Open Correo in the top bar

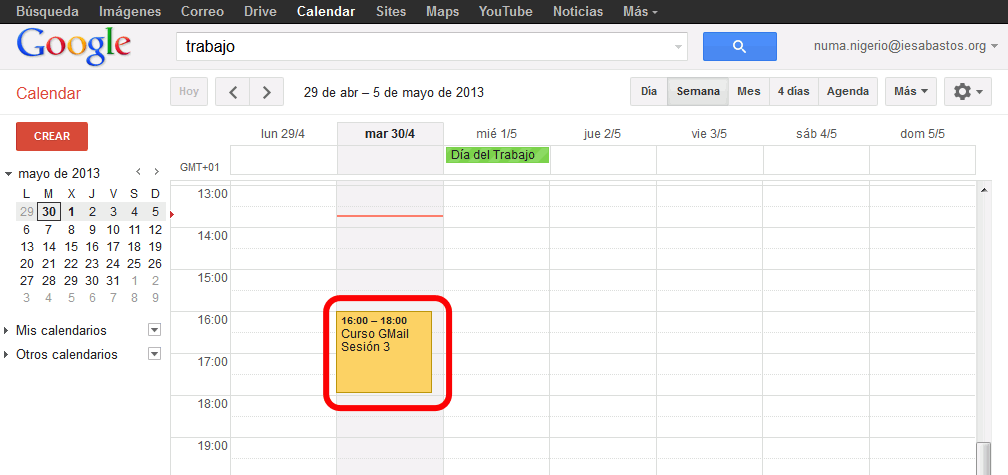(202, 12)
